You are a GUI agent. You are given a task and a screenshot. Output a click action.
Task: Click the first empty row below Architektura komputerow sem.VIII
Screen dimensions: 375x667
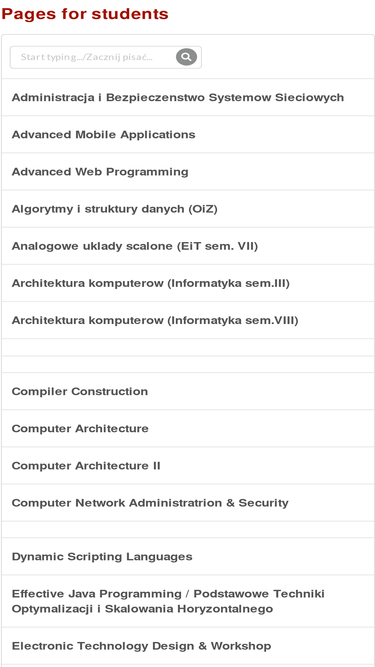pyautogui.click(x=188, y=348)
